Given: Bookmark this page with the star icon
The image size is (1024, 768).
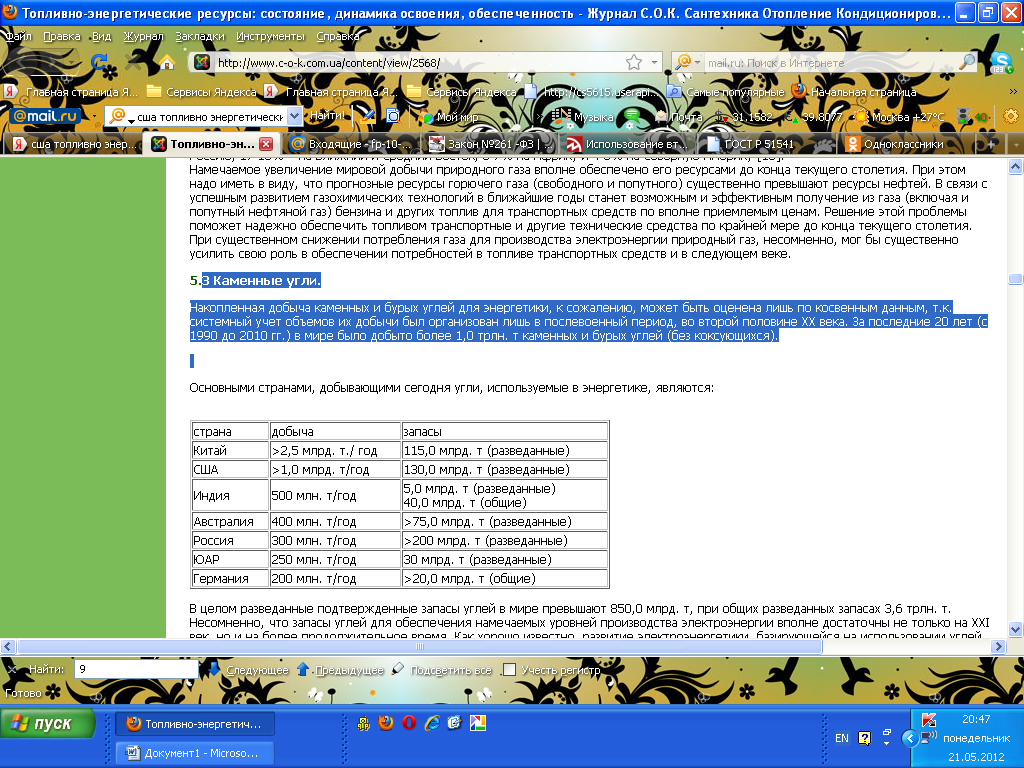Looking at the screenshot, I should [x=633, y=63].
